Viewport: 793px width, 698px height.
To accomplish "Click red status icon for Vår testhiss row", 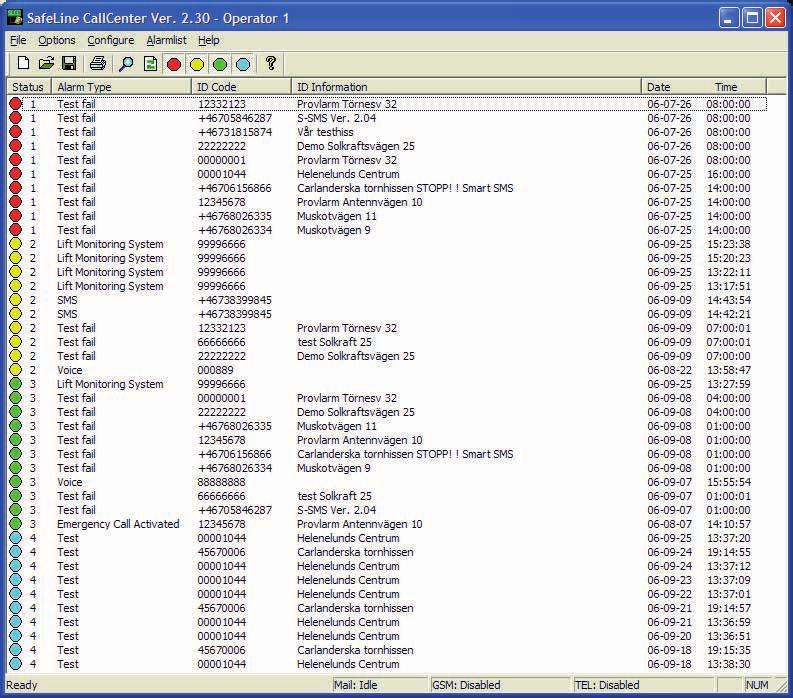I will 16,132.
